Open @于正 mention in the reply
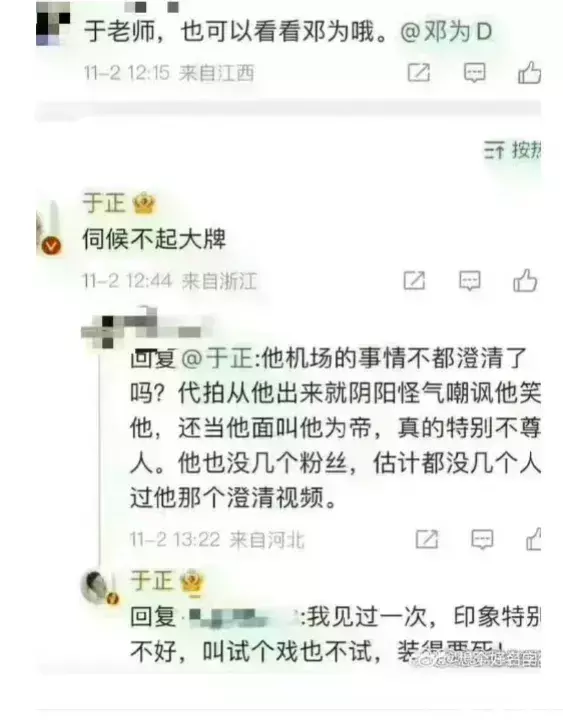The width and height of the screenshot is (563, 723). (x=218, y=358)
